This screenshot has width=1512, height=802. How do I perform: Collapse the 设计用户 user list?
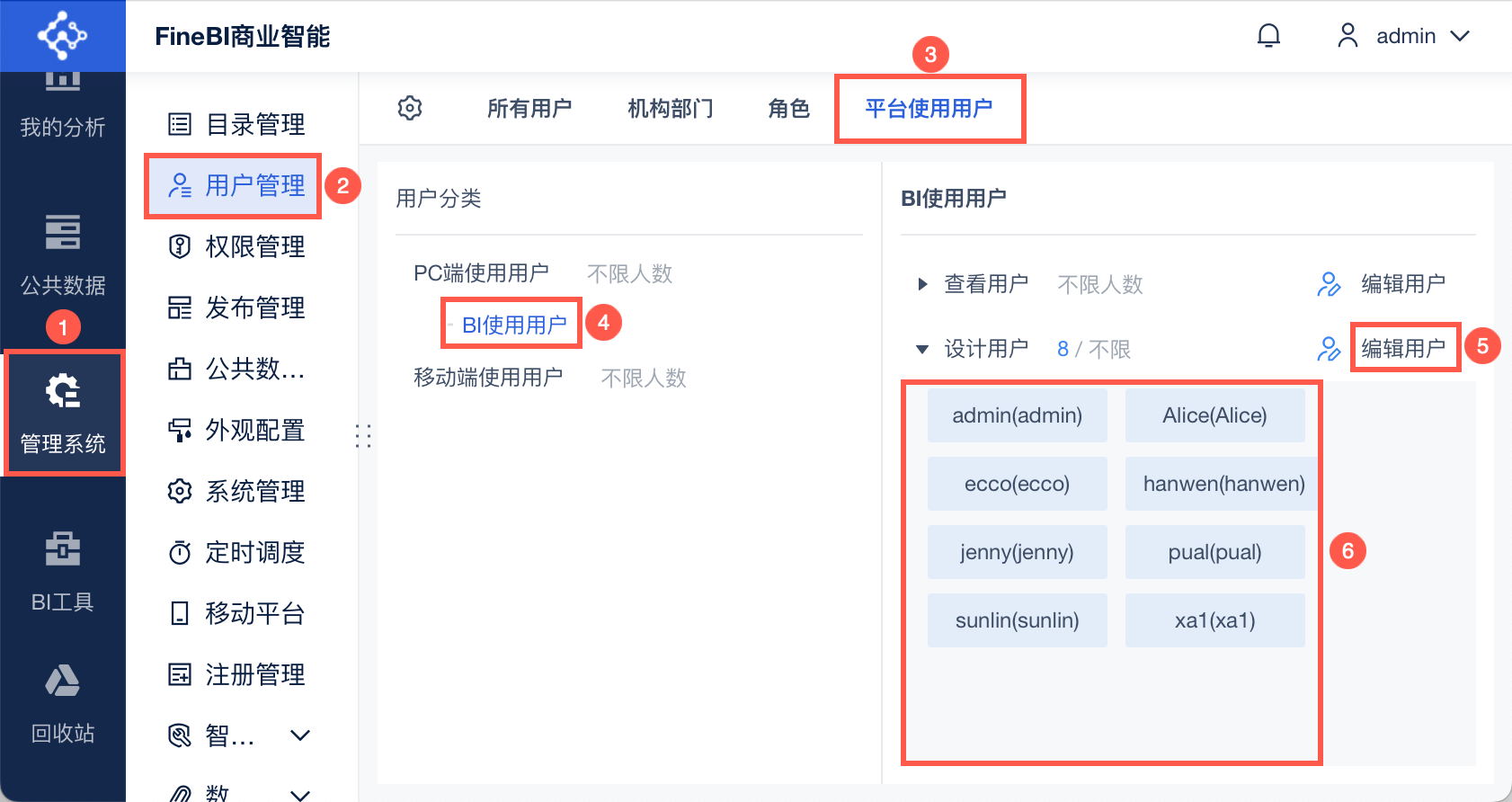pos(922,349)
